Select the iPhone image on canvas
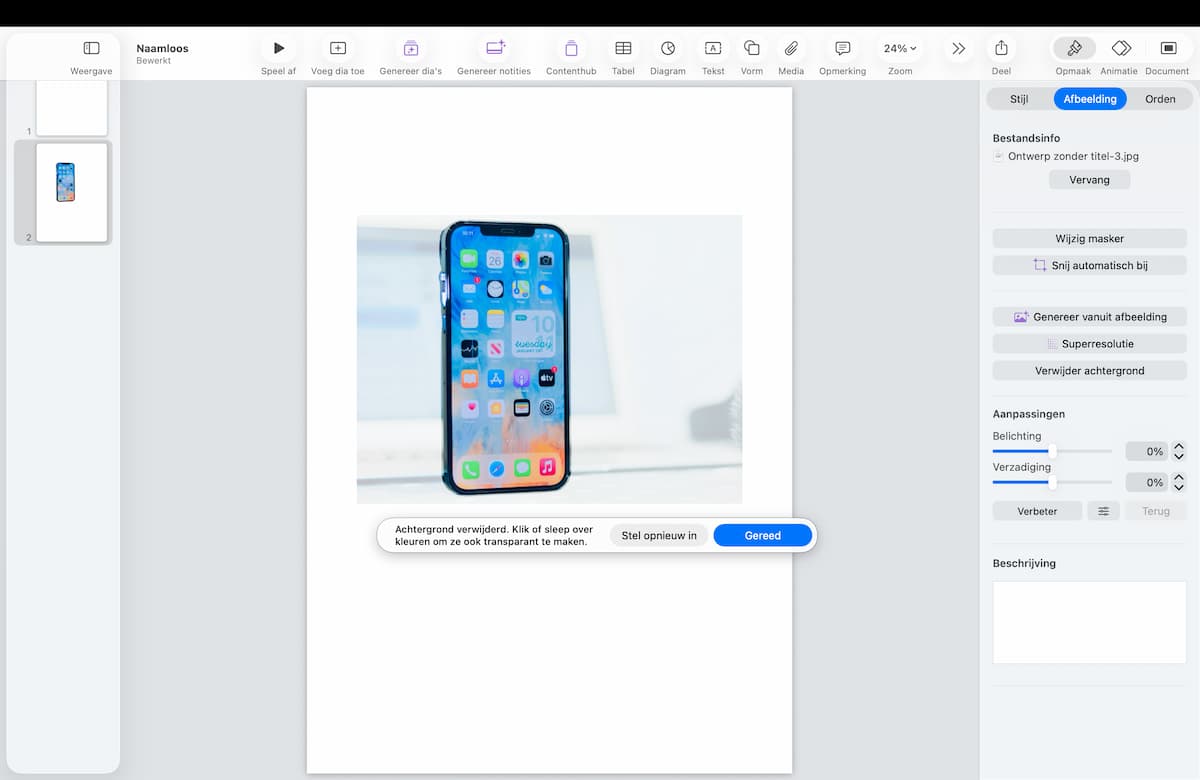Screen dimensions: 1200x780 [x=549, y=359]
